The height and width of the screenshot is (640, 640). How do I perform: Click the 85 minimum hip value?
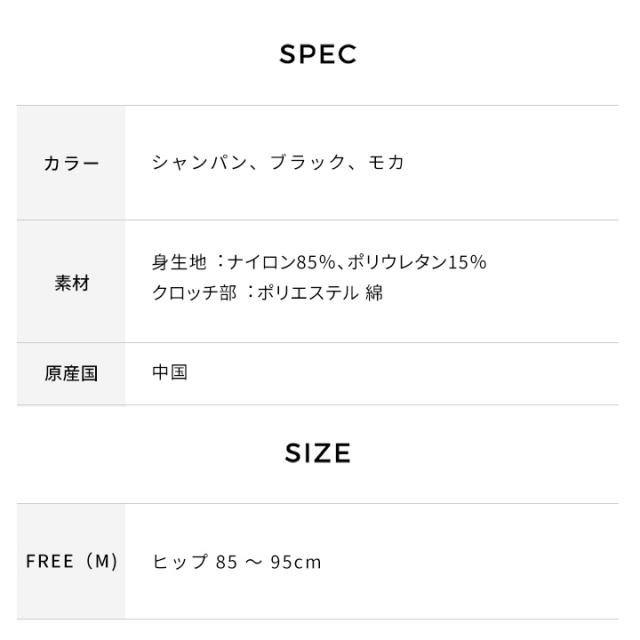[x=228, y=562]
